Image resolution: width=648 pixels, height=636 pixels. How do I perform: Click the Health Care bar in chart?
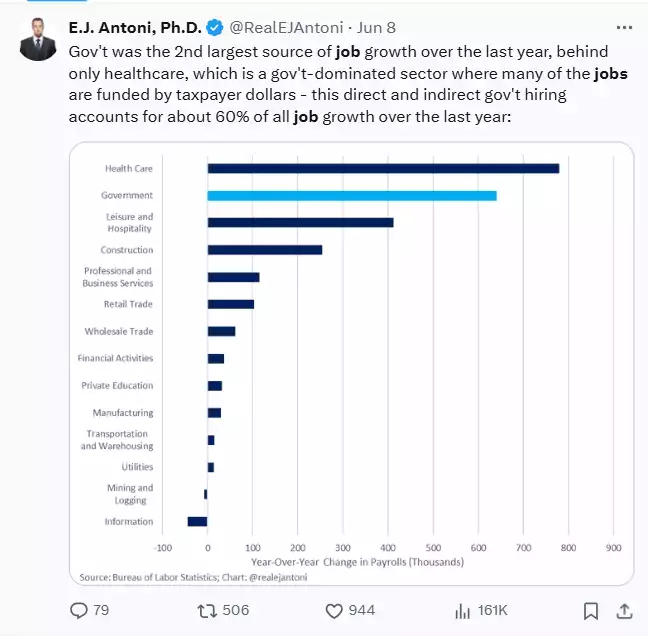coord(383,168)
